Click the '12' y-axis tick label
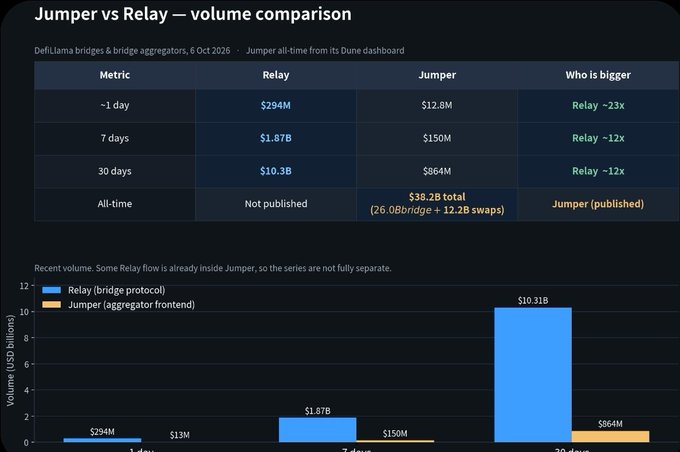680x452 pixels. coord(24,286)
